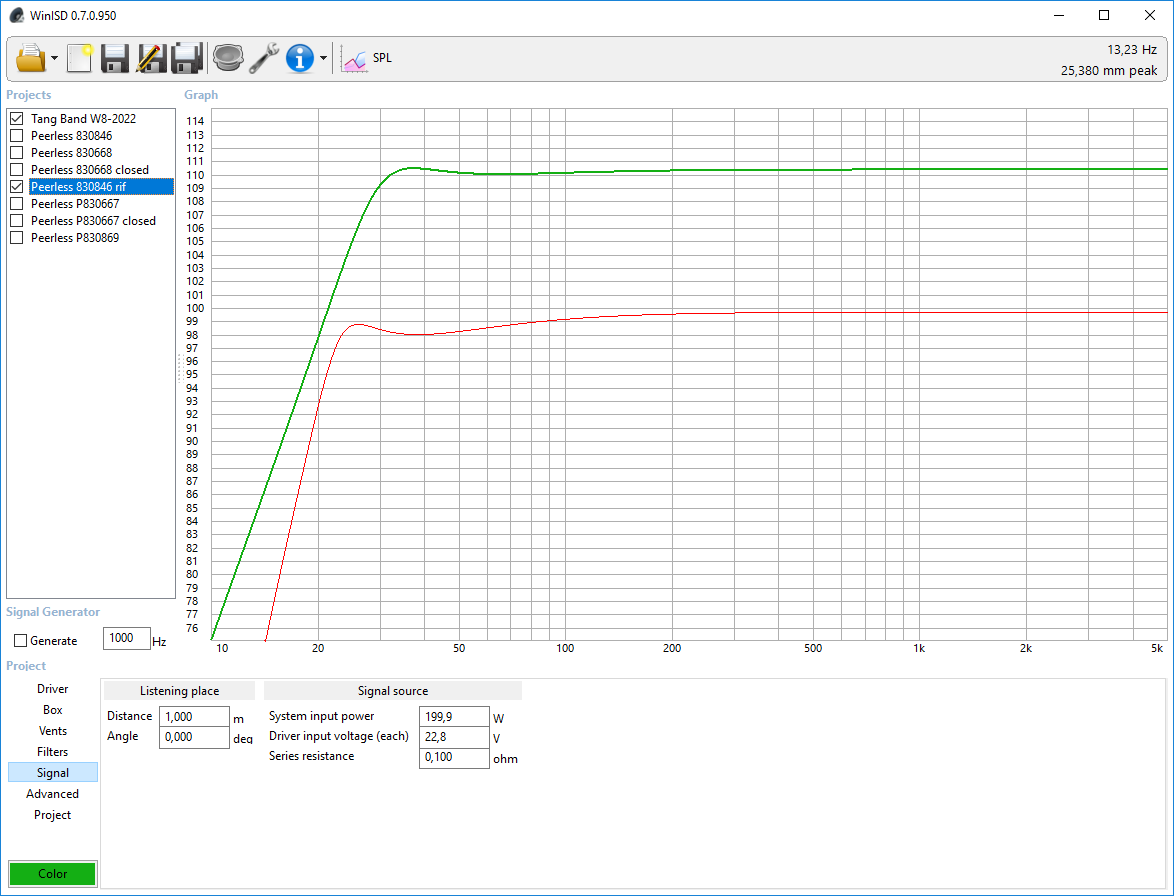Switch to the Advanced tab

[52, 793]
